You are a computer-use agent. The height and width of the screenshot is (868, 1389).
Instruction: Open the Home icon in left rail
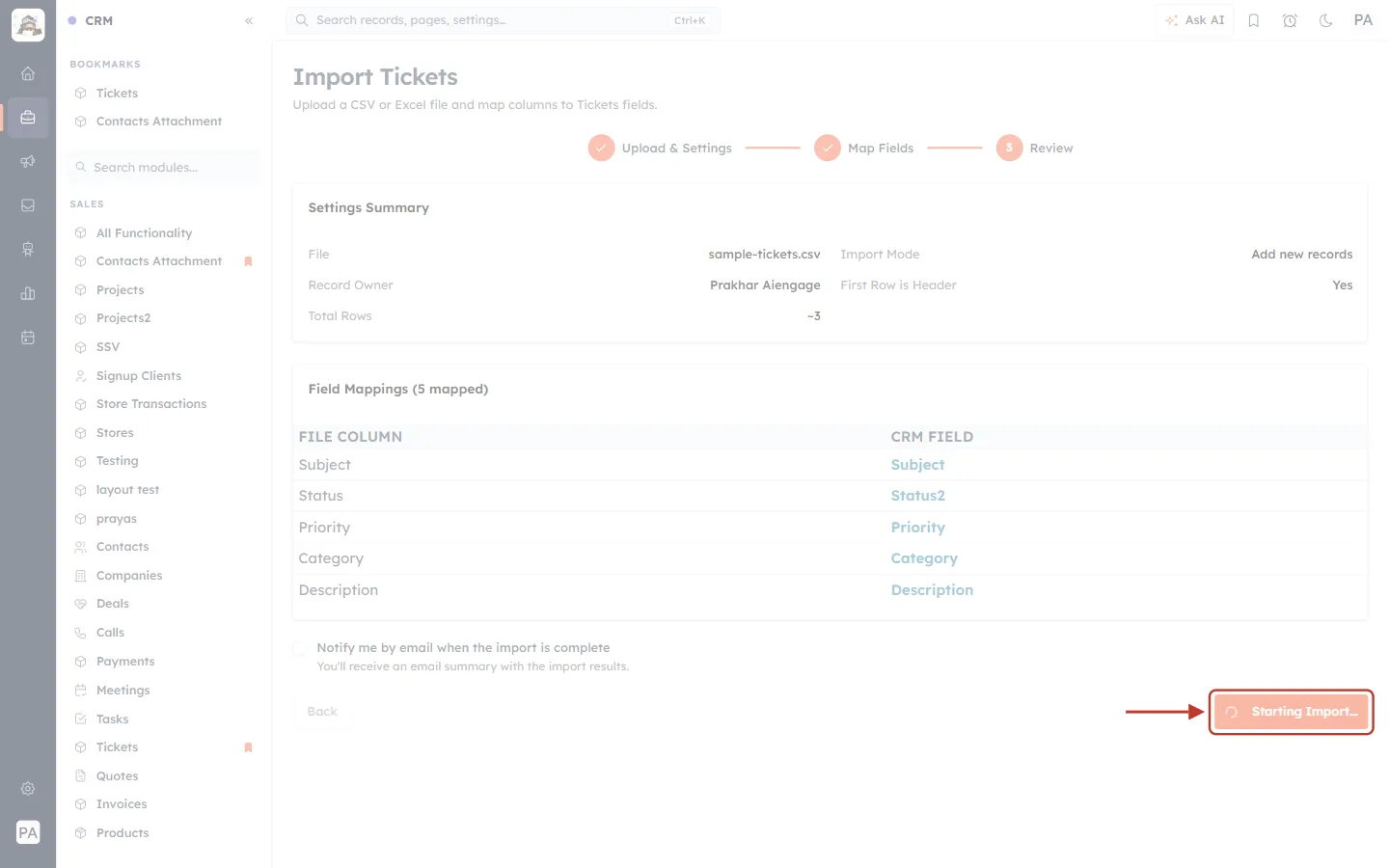pyautogui.click(x=28, y=73)
